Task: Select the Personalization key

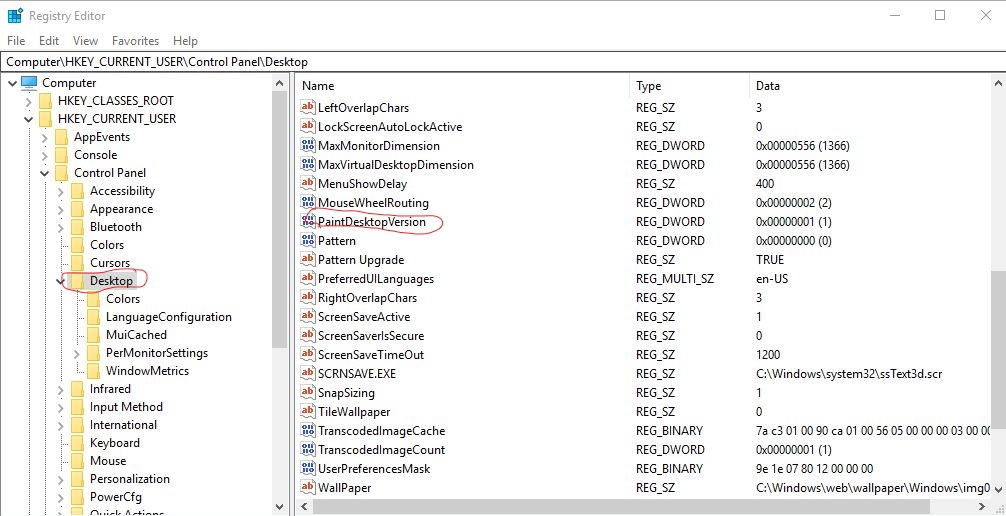Action: tap(130, 478)
